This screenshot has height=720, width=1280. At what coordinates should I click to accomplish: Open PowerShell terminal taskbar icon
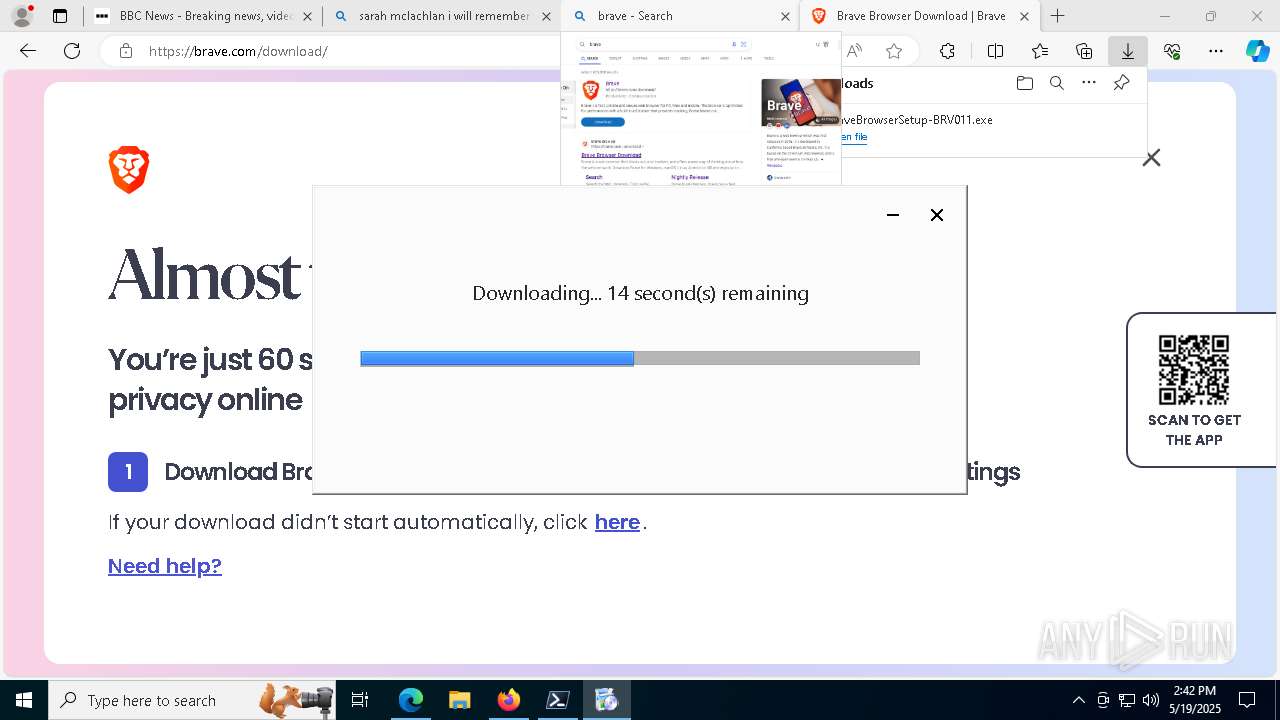(x=557, y=700)
